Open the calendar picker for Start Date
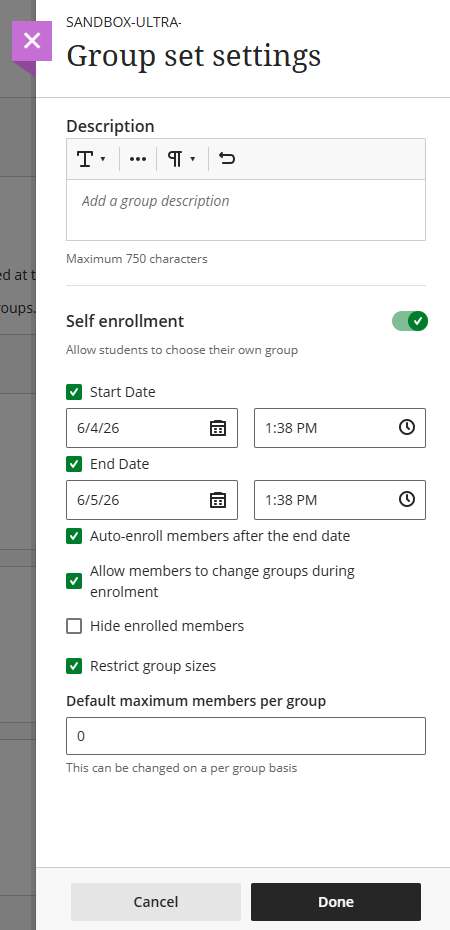The image size is (450, 930). (218, 428)
